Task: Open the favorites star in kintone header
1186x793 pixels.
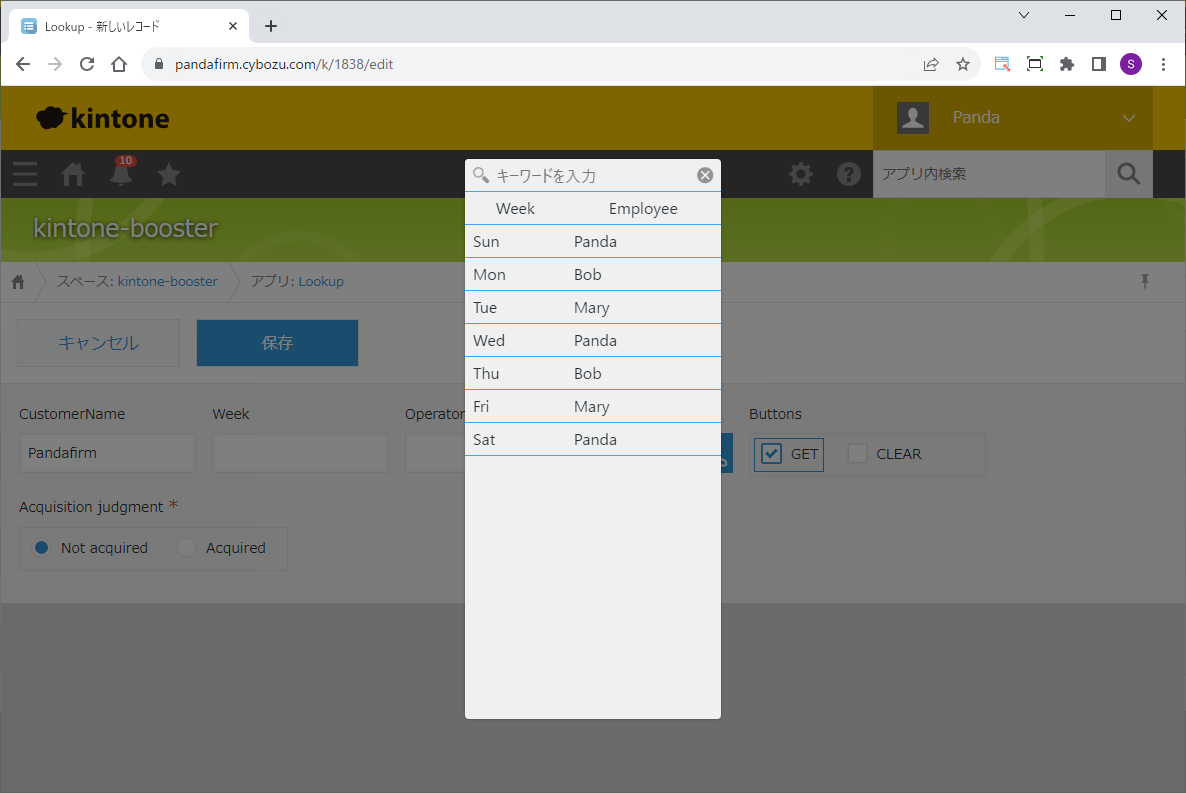Action: [x=169, y=174]
